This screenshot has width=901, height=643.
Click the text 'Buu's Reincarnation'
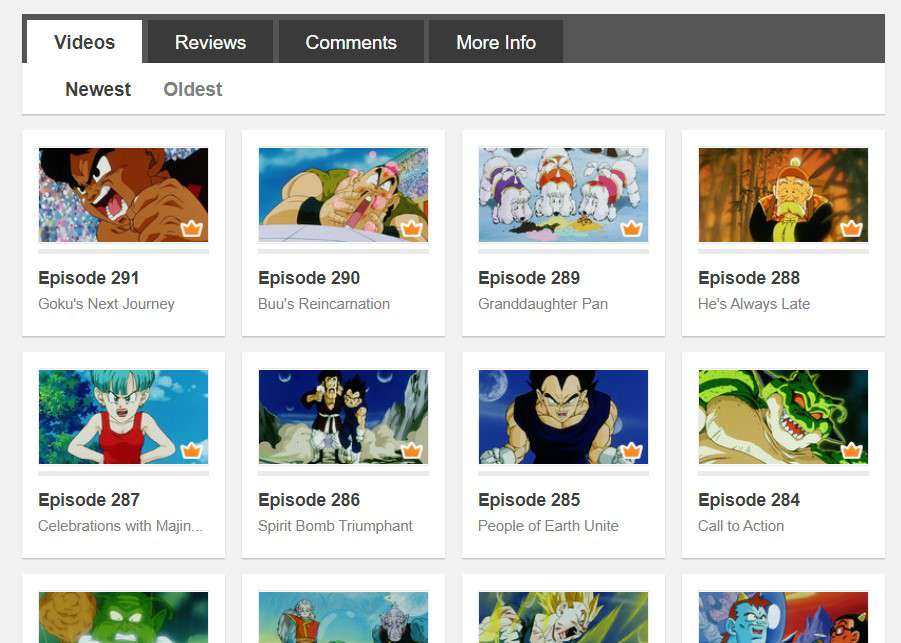[x=324, y=304]
